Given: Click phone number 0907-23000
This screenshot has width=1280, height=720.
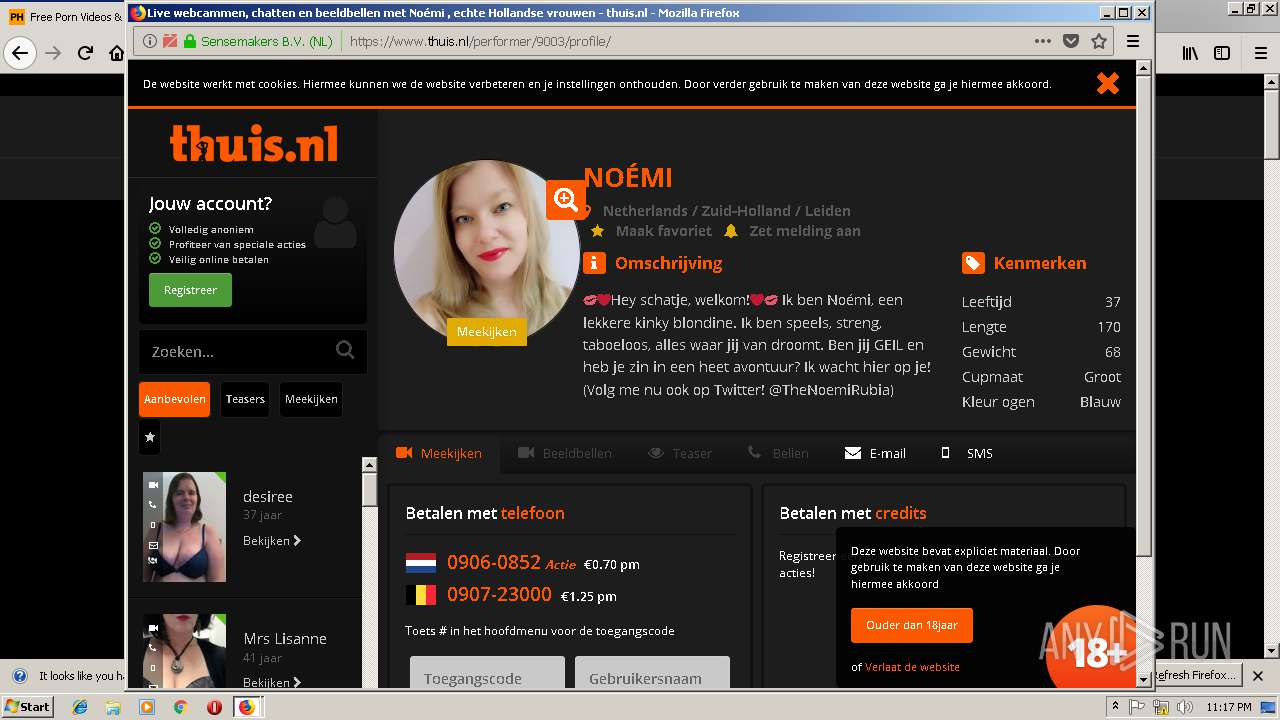Looking at the screenshot, I should (499, 594).
